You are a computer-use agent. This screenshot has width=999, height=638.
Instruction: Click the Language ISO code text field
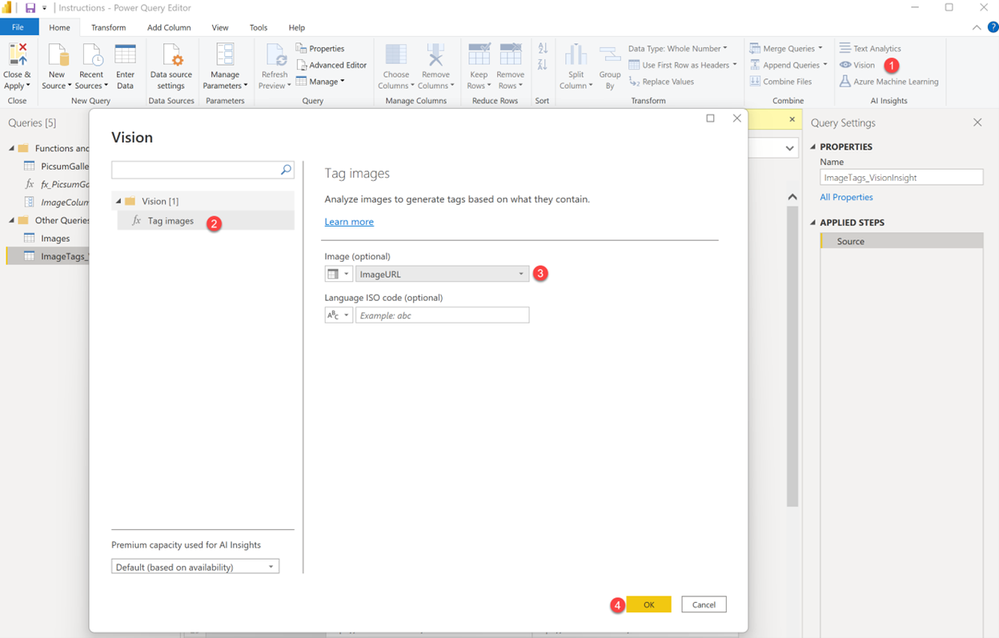(x=442, y=315)
